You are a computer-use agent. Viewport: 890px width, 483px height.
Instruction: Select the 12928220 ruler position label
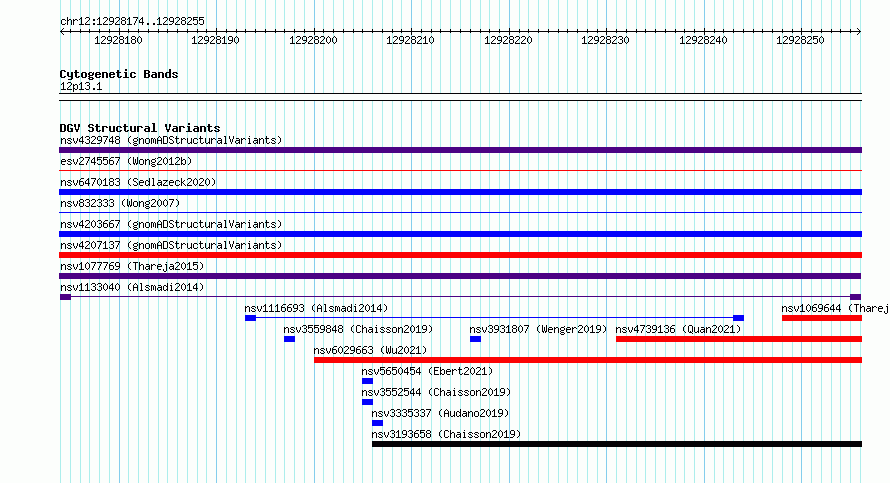[x=508, y=40]
